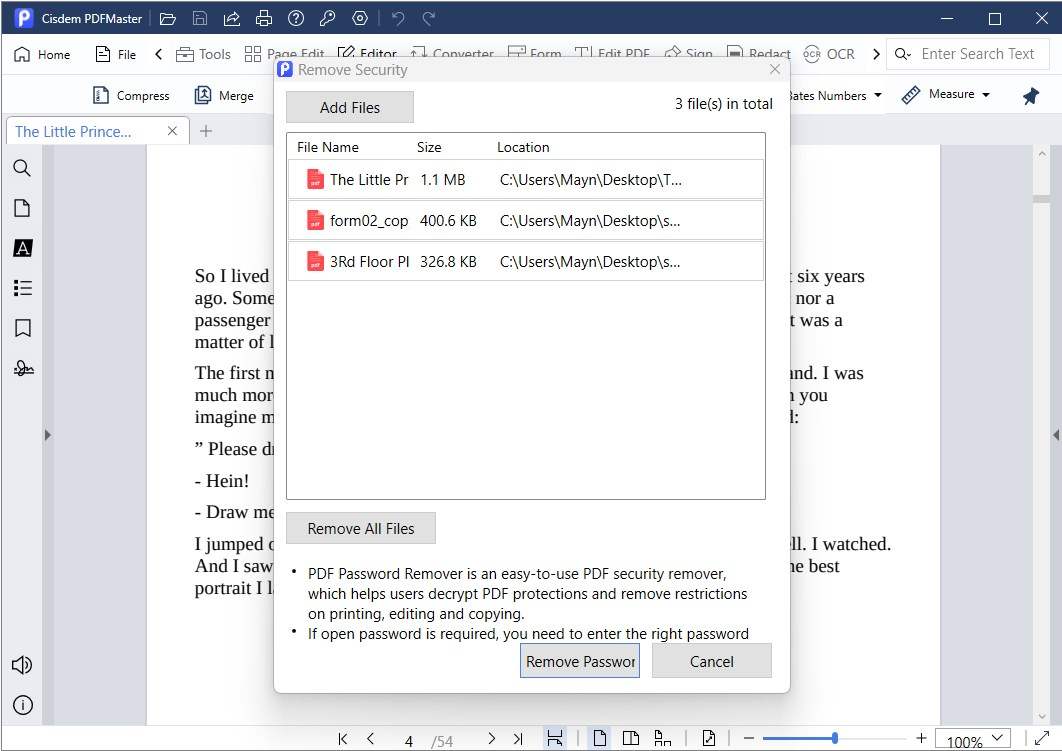Switch to the OCR tab
The image size is (1062, 751).
pos(829,54)
